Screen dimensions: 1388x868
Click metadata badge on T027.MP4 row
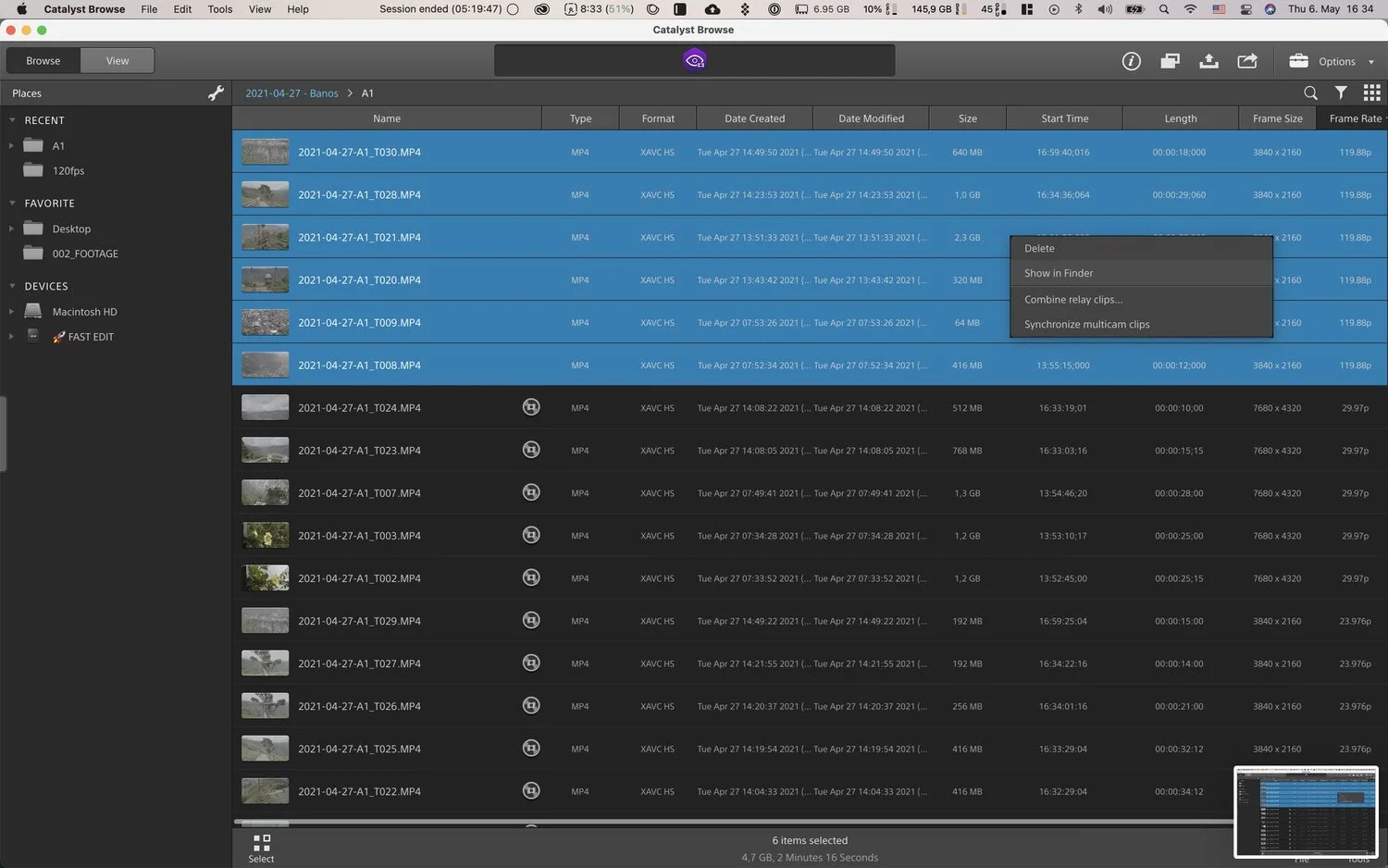[x=531, y=663]
